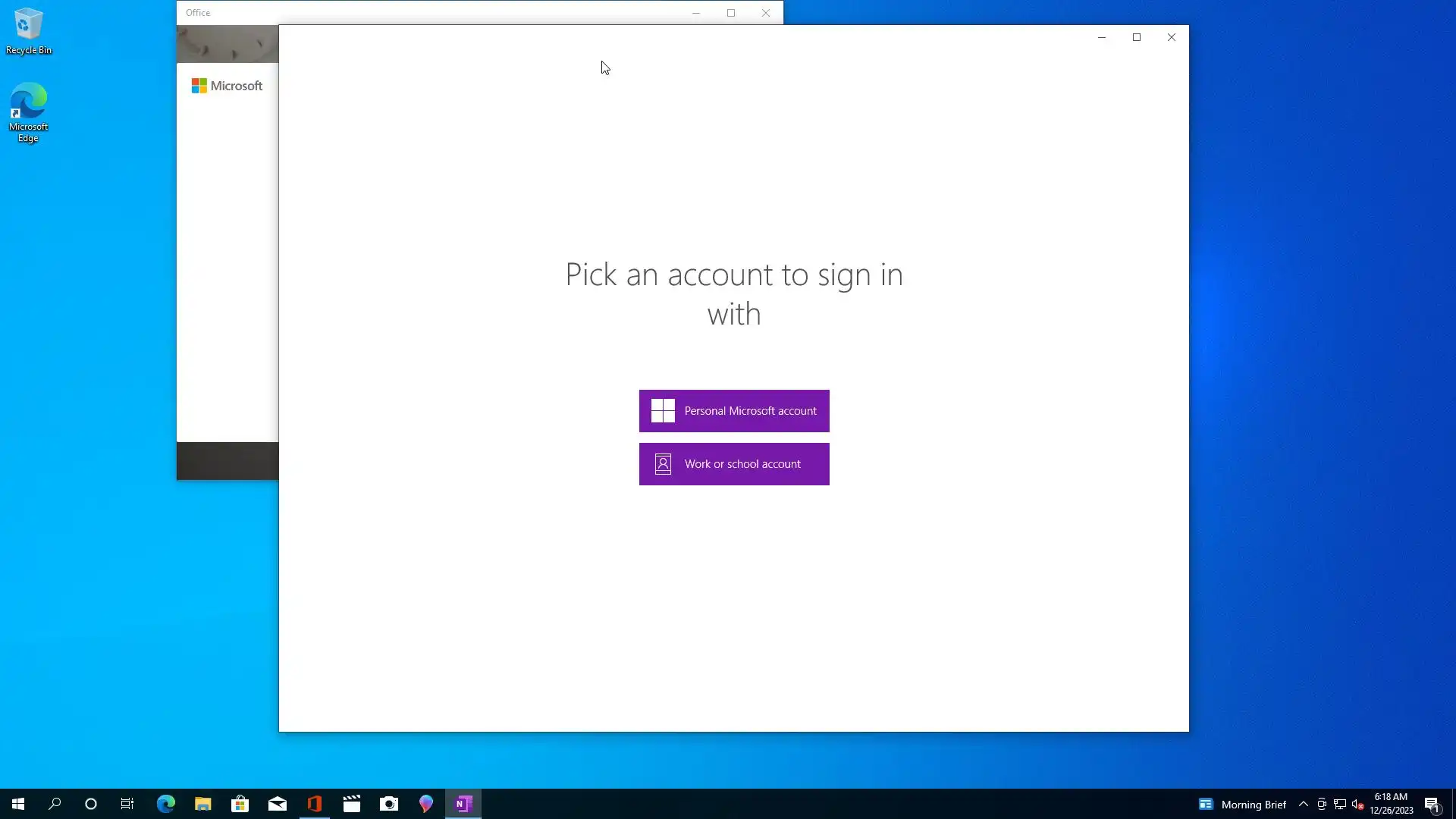Open File Explorer from taskbar

[203, 804]
